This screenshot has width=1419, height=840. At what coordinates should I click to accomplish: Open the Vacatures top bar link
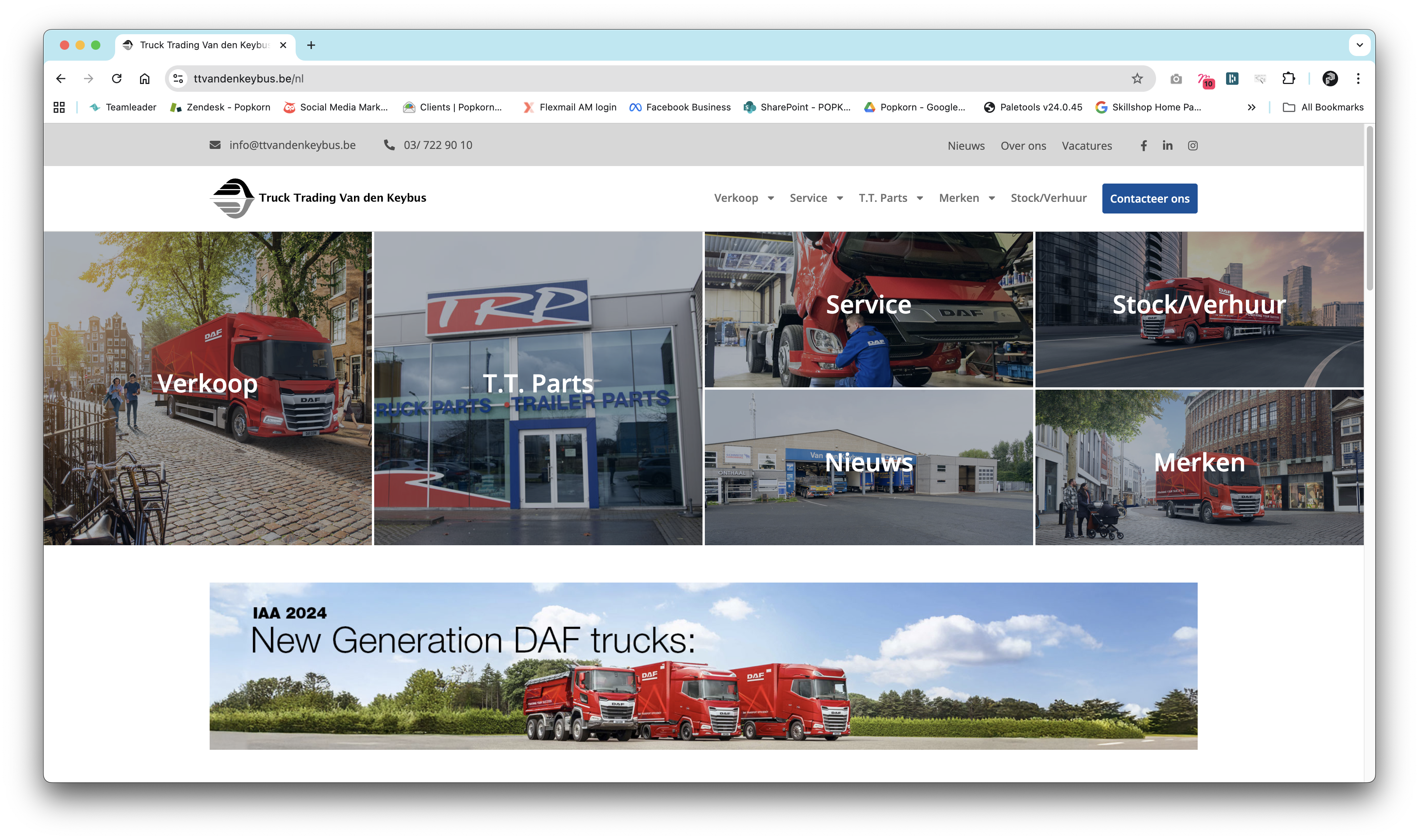click(1087, 145)
